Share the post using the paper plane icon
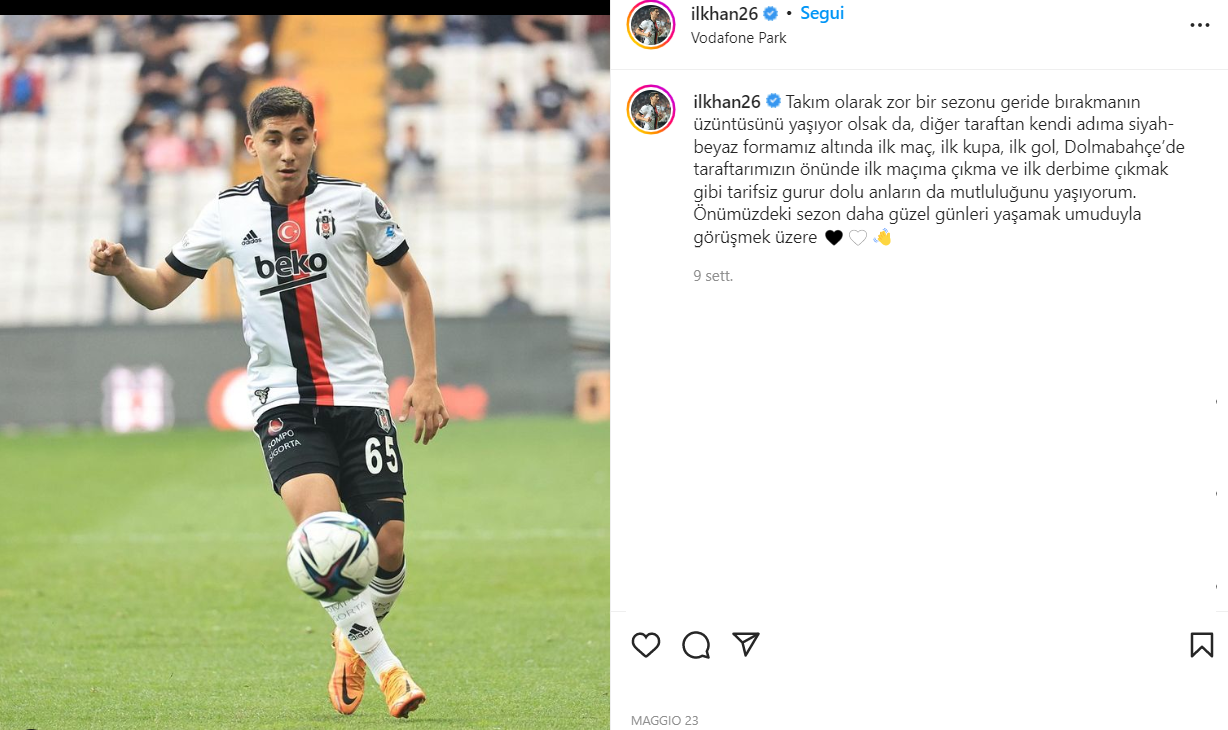 coord(746,644)
